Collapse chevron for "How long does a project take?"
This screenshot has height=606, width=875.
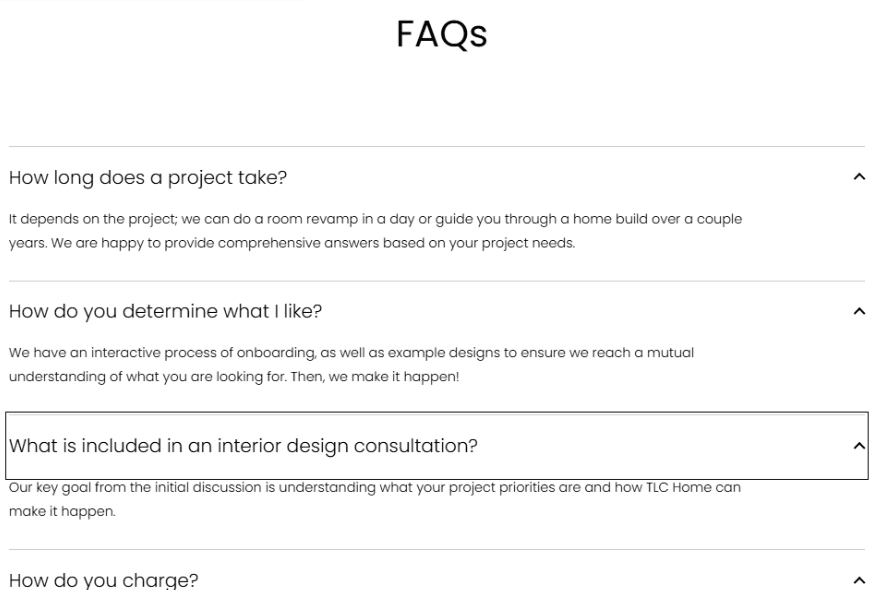click(x=858, y=177)
